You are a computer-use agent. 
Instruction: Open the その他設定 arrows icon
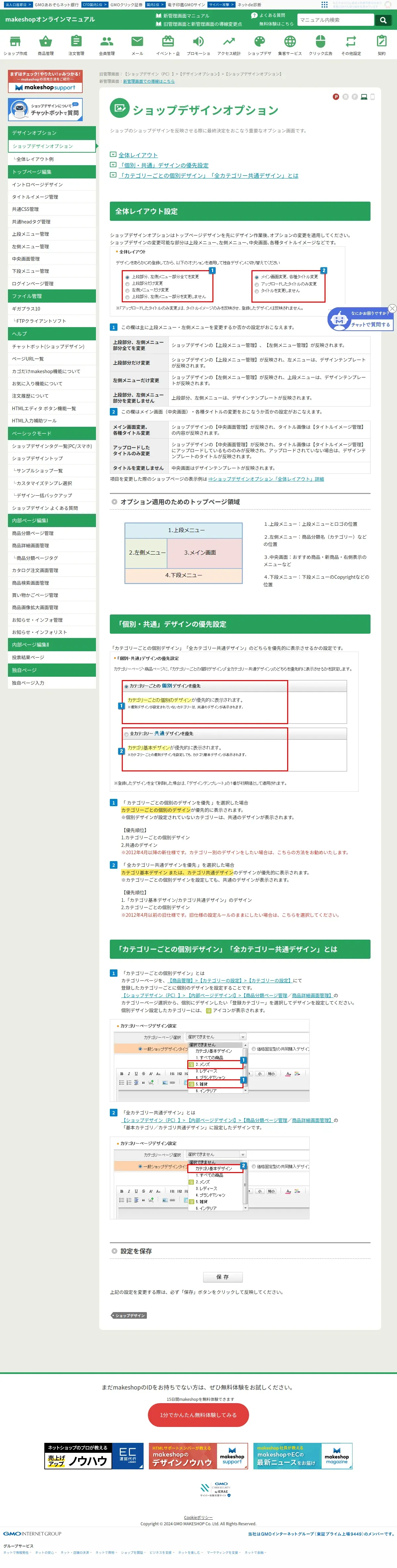[x=351, y=42]
